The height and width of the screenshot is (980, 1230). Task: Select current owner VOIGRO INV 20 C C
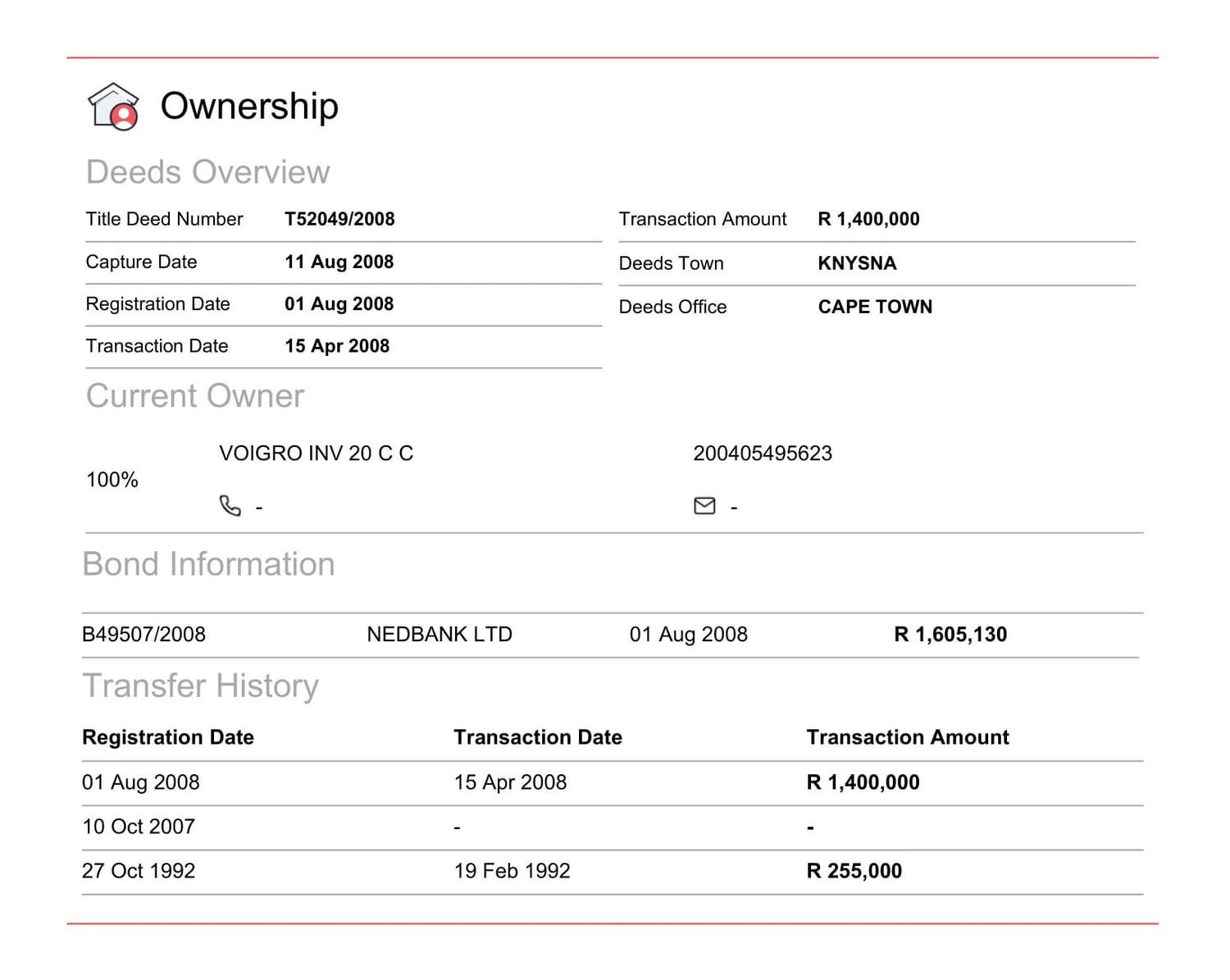tap(316, 454)
